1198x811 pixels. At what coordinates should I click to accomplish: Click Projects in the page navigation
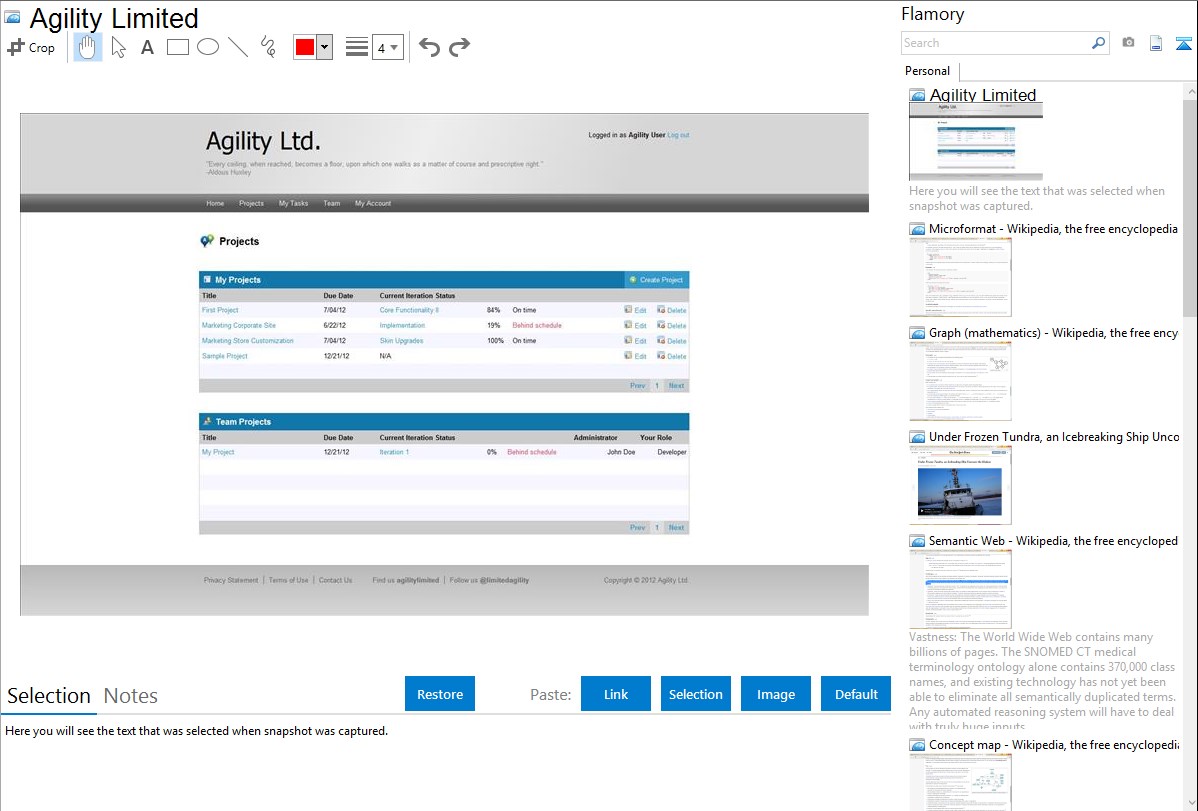pyautogui.click(x=251, y=203)
